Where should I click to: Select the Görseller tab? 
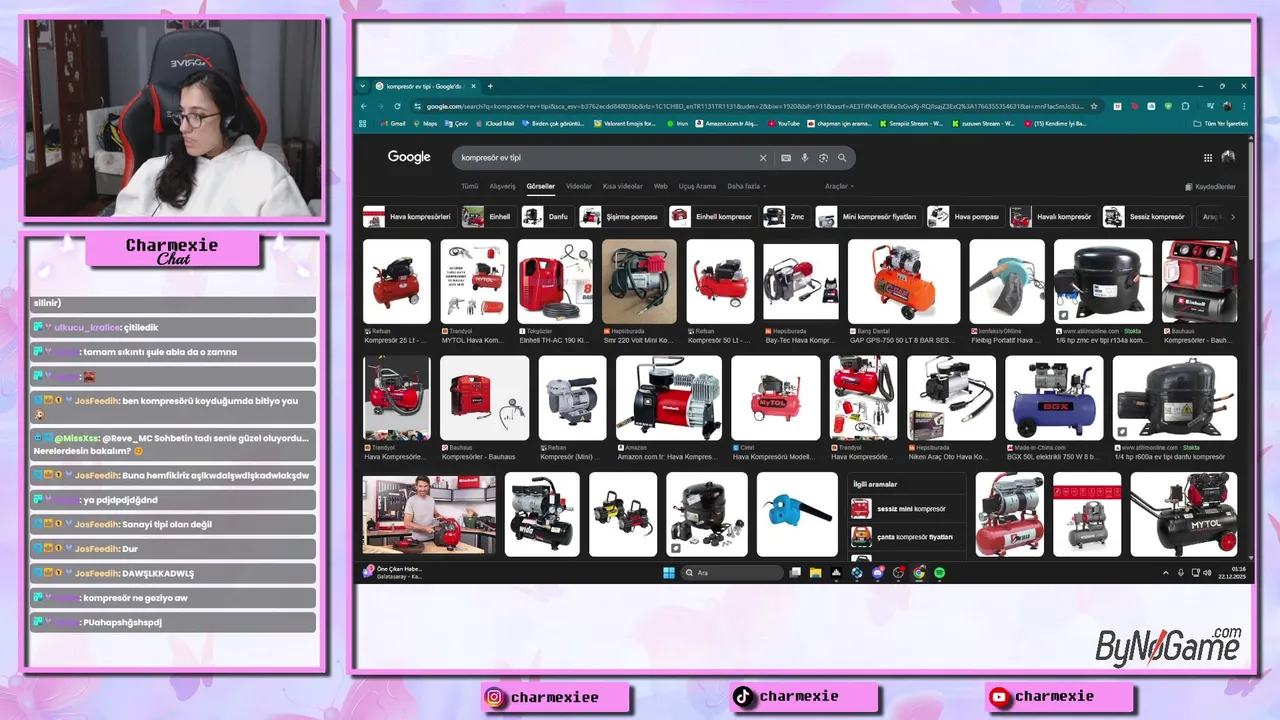pyautogui.click(x=541, y=186)
